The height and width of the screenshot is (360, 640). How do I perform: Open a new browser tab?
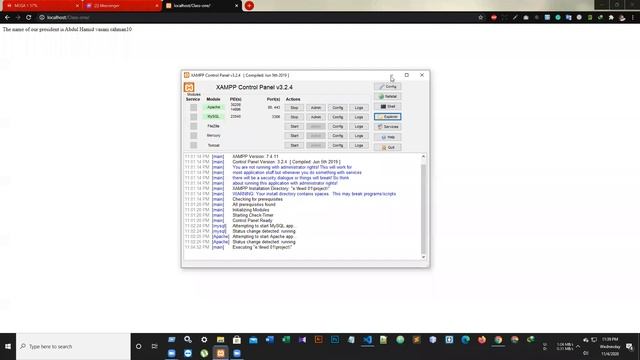249,6
